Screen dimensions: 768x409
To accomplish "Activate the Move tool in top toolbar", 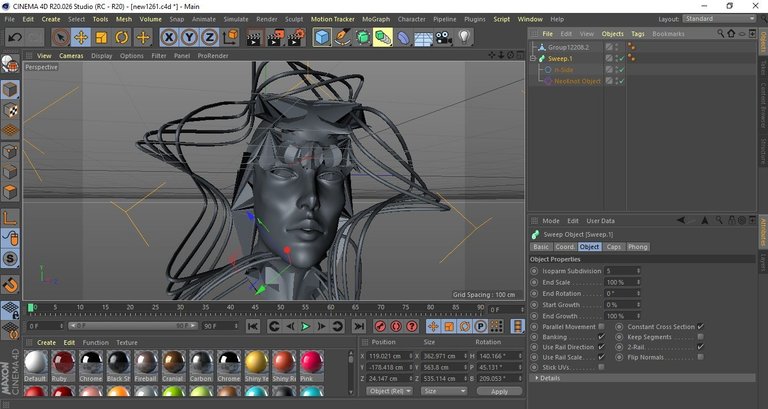I will click(81, 37).
